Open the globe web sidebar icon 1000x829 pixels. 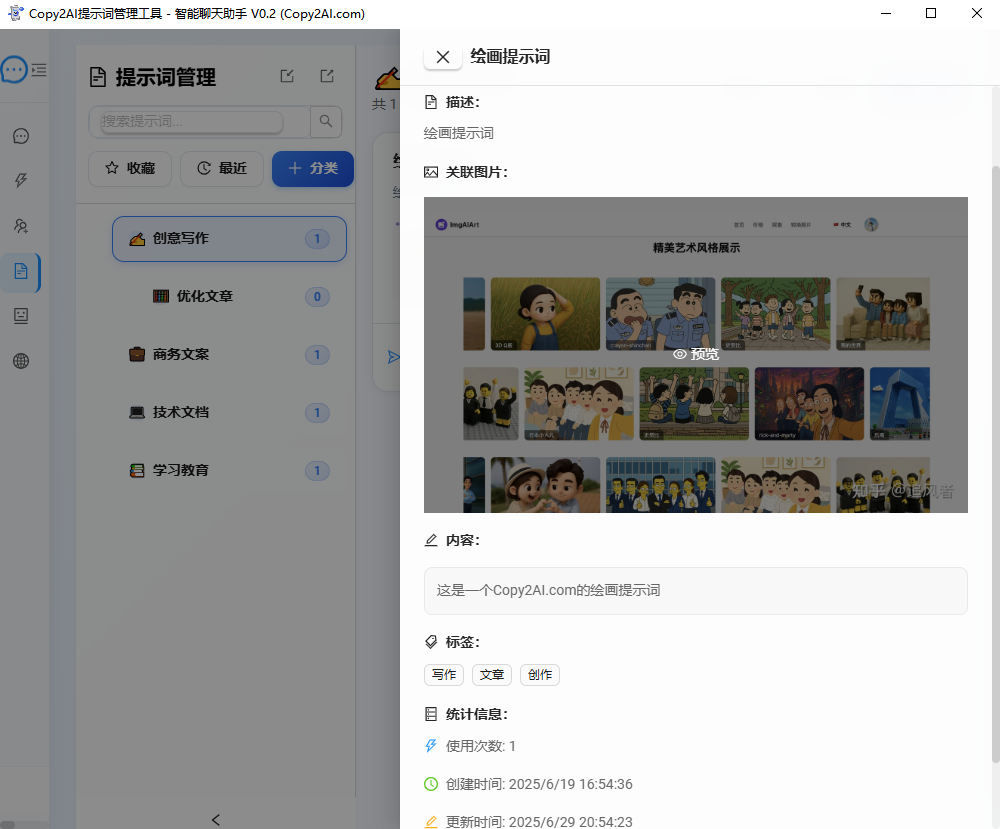(x=21, y=361)
